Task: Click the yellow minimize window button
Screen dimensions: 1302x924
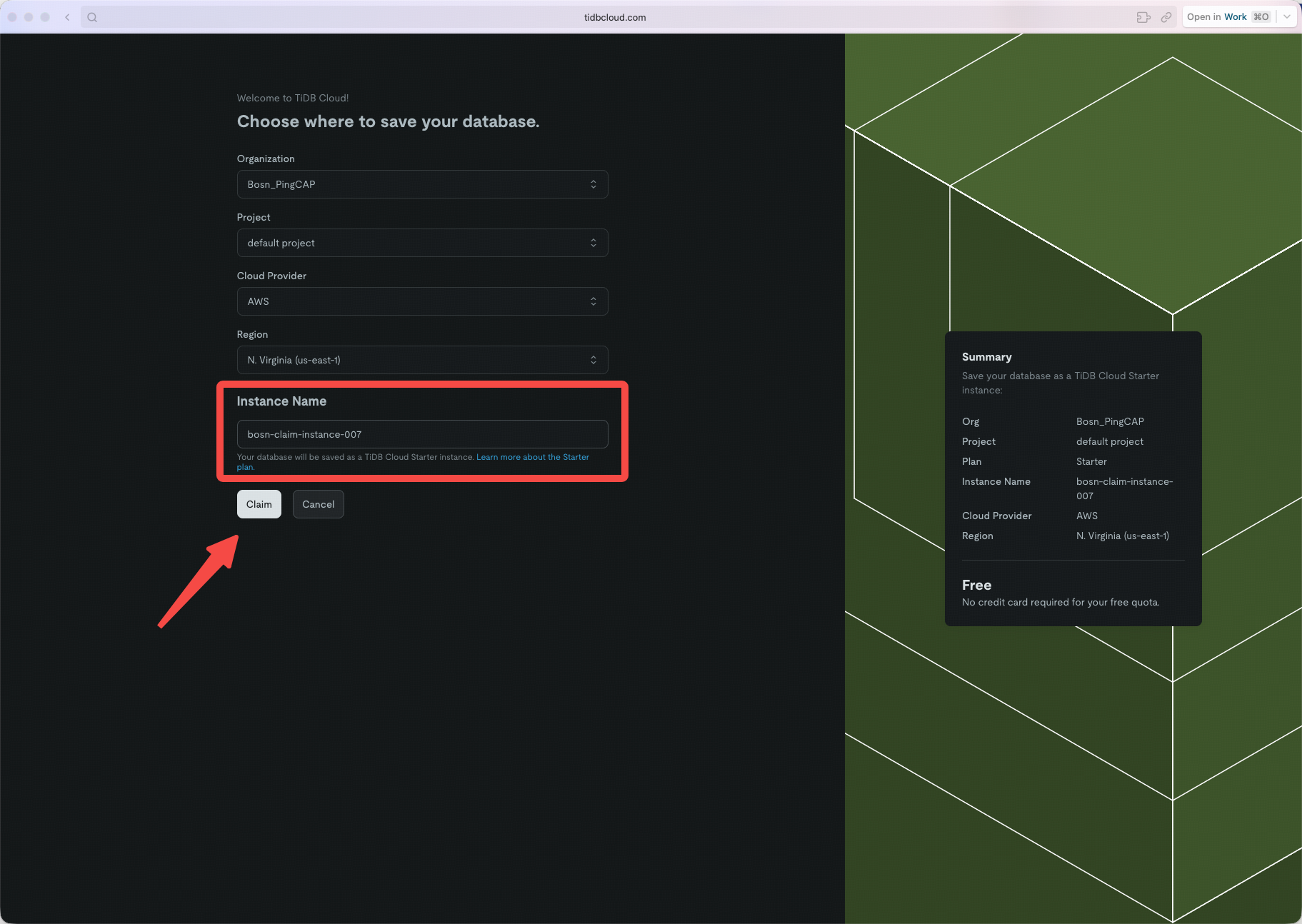Action: 29,17
